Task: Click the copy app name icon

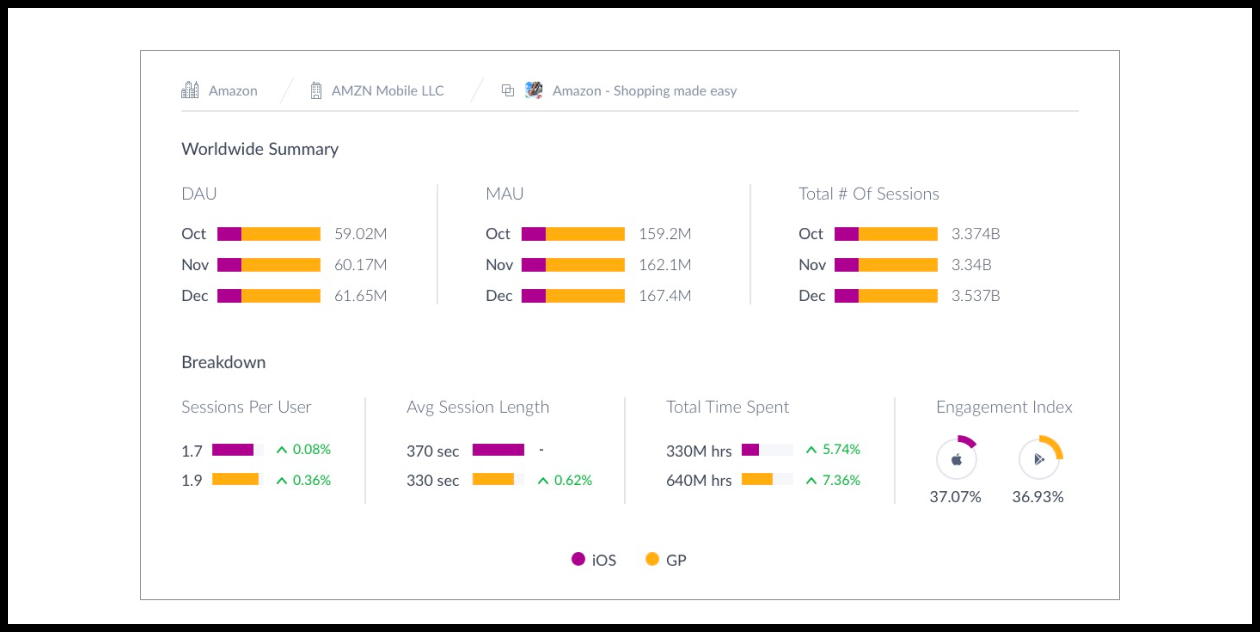Action: [505, 89]
